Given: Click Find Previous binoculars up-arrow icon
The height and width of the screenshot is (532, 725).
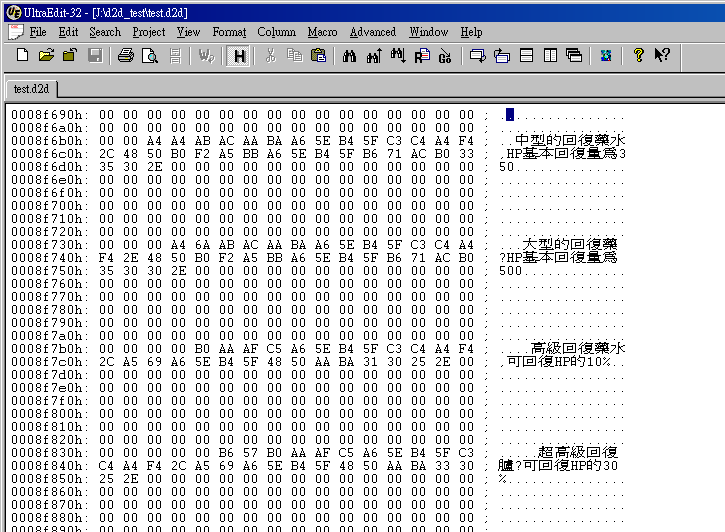Looking at the screenshot, I should [374, 55].
